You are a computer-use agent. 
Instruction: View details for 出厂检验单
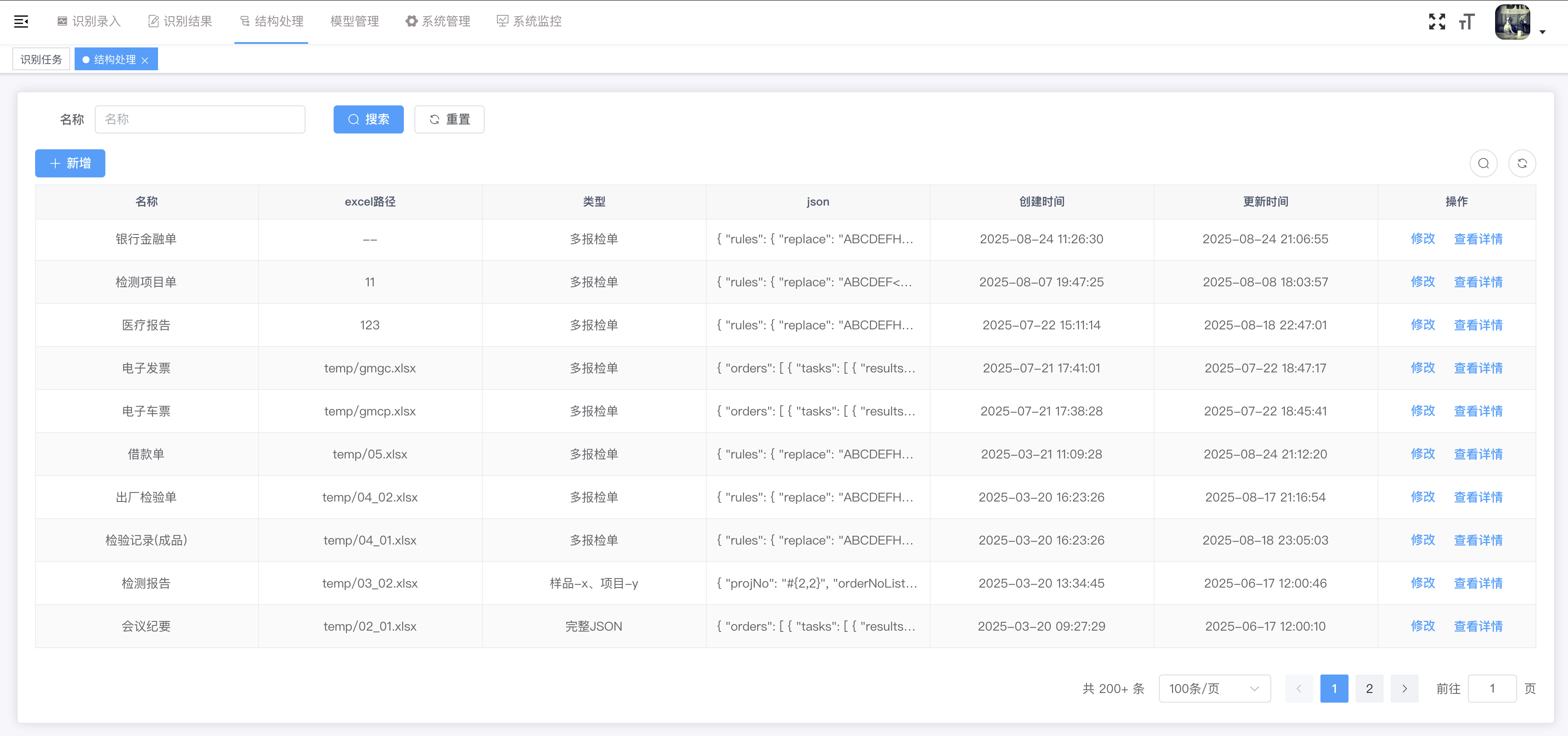click(1478, 497)
